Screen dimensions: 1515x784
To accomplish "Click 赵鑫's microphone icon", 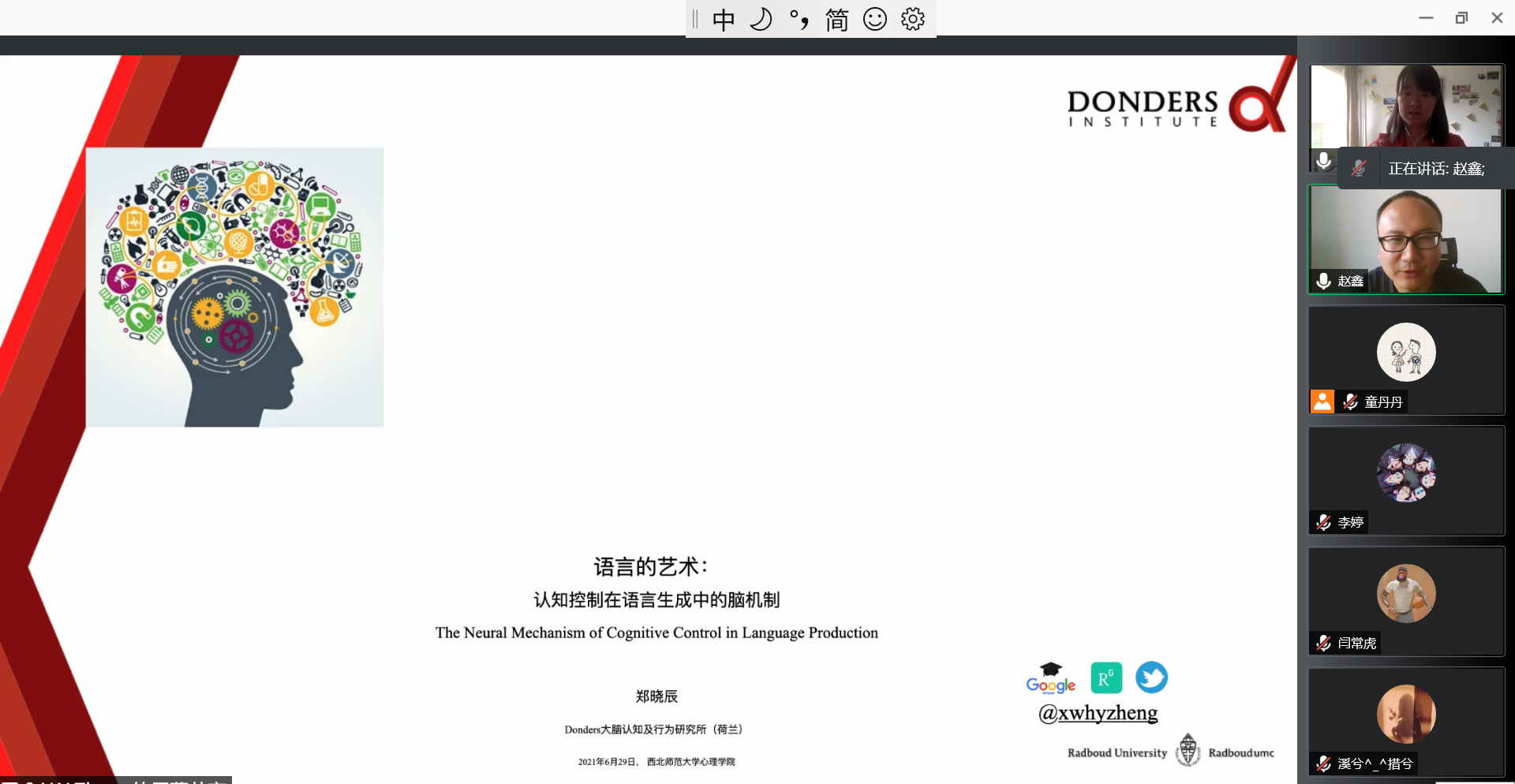I will coord(1324,281).
